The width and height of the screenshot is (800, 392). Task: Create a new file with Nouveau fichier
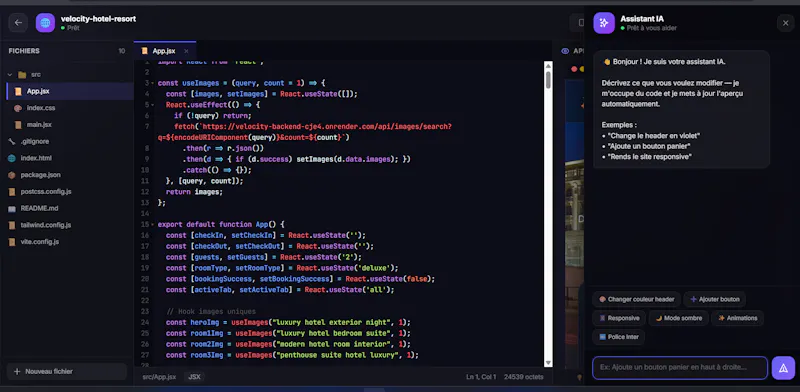(67, 372)
